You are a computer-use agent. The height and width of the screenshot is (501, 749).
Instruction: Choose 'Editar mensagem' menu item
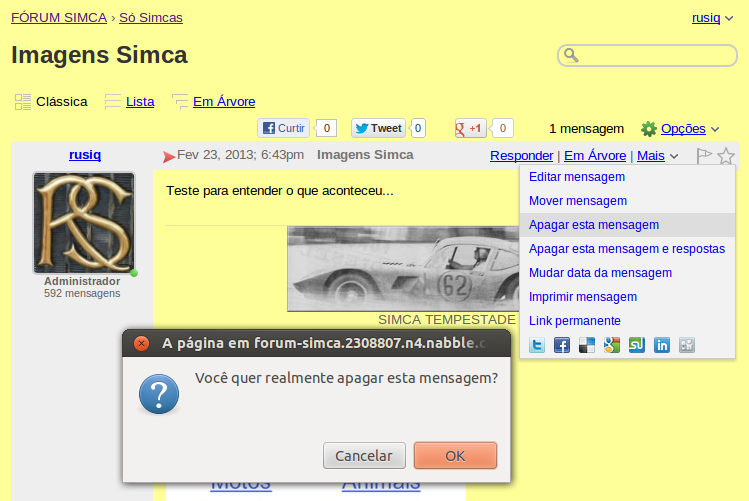tap(576, 177)
